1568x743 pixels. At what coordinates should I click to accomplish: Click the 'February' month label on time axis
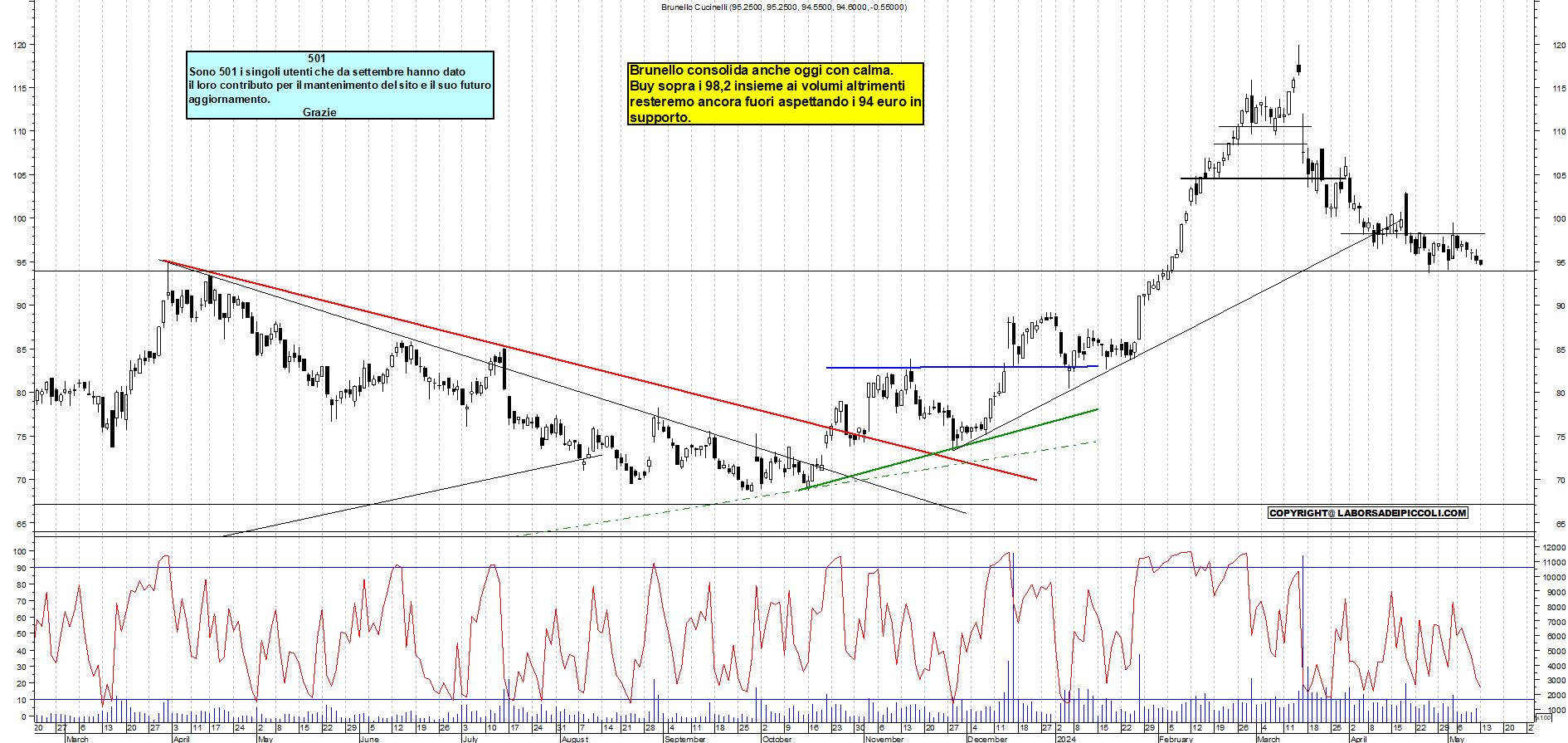(x=1176, y=739)
